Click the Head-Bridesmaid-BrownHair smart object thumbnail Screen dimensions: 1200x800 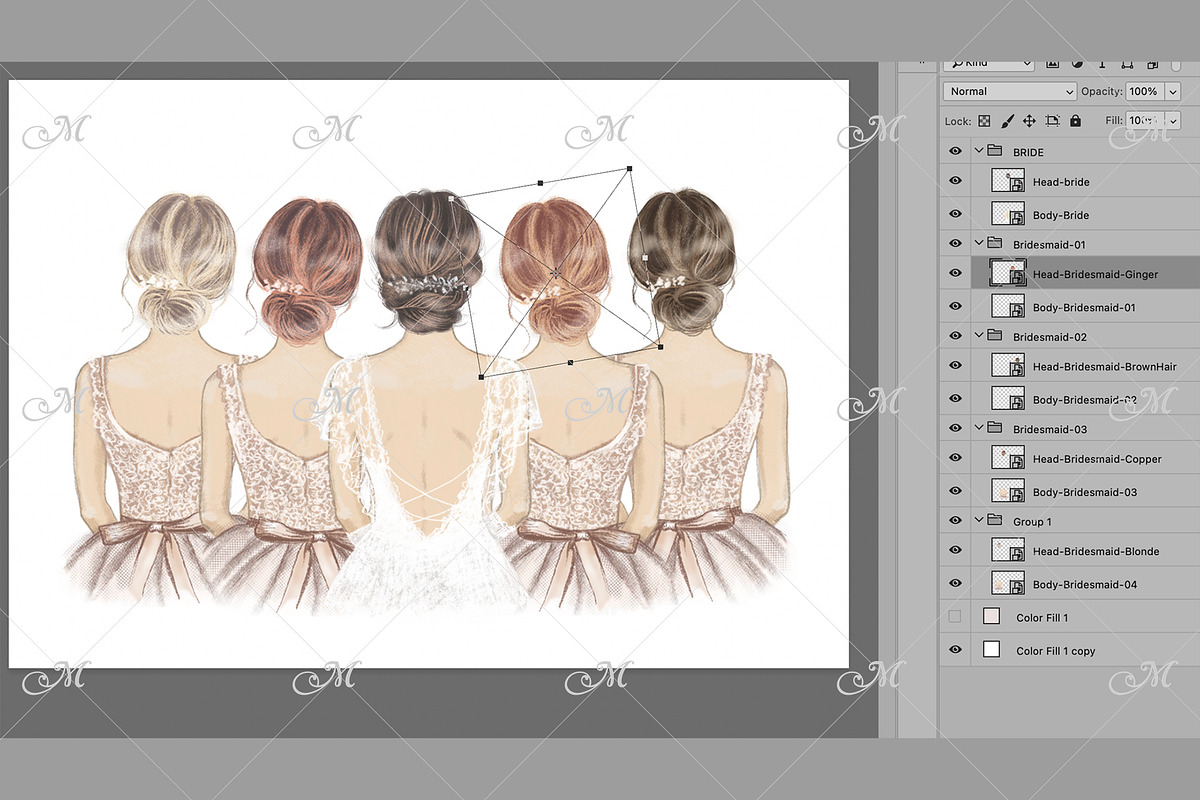1008,366
